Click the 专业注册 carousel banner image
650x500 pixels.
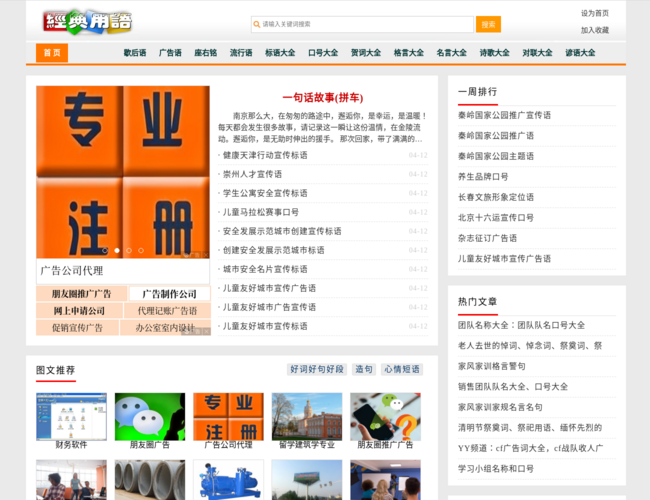(x=123, y=172)
